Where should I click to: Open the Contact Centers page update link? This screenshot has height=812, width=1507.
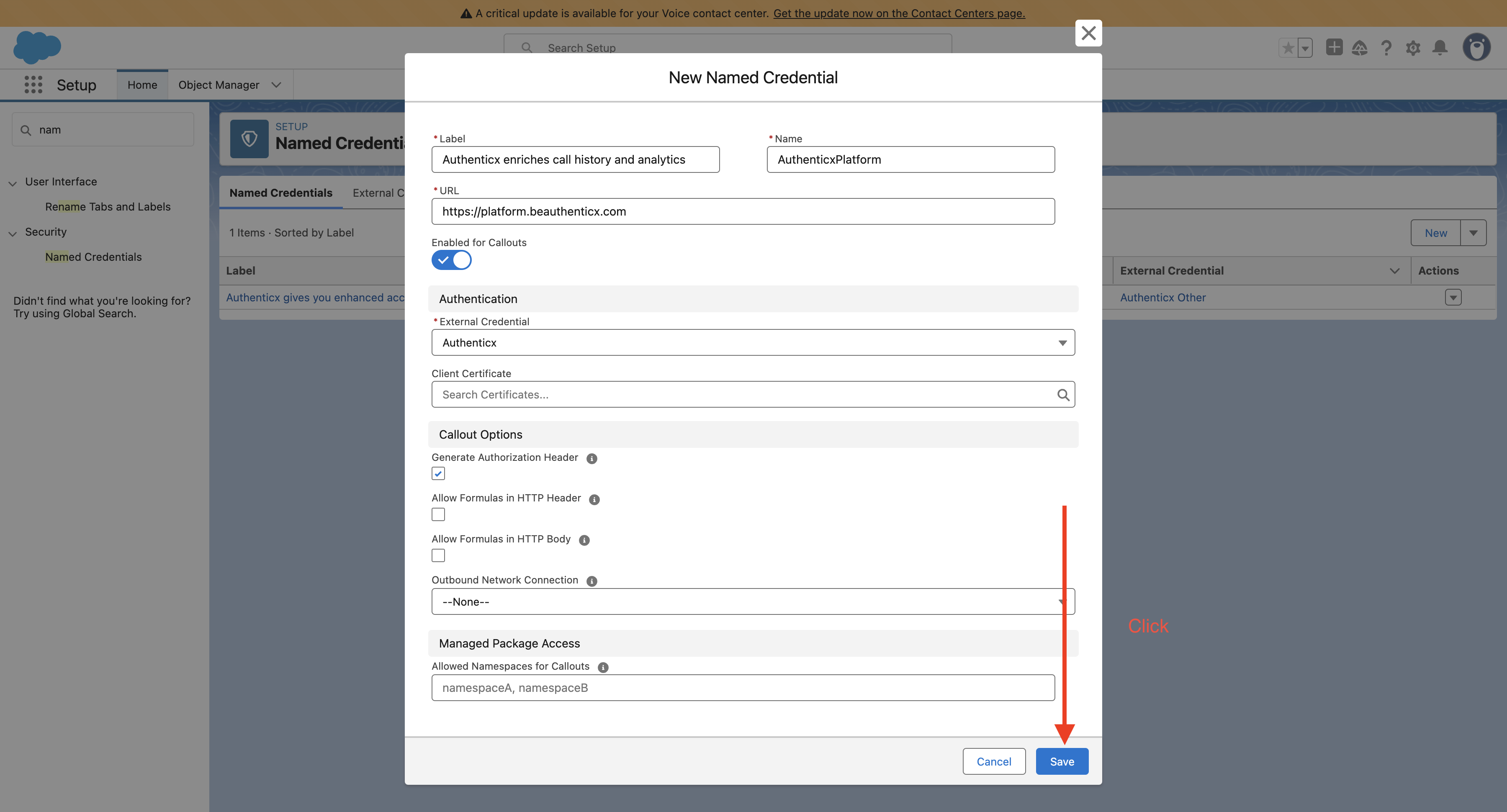[x=899, y=13]
